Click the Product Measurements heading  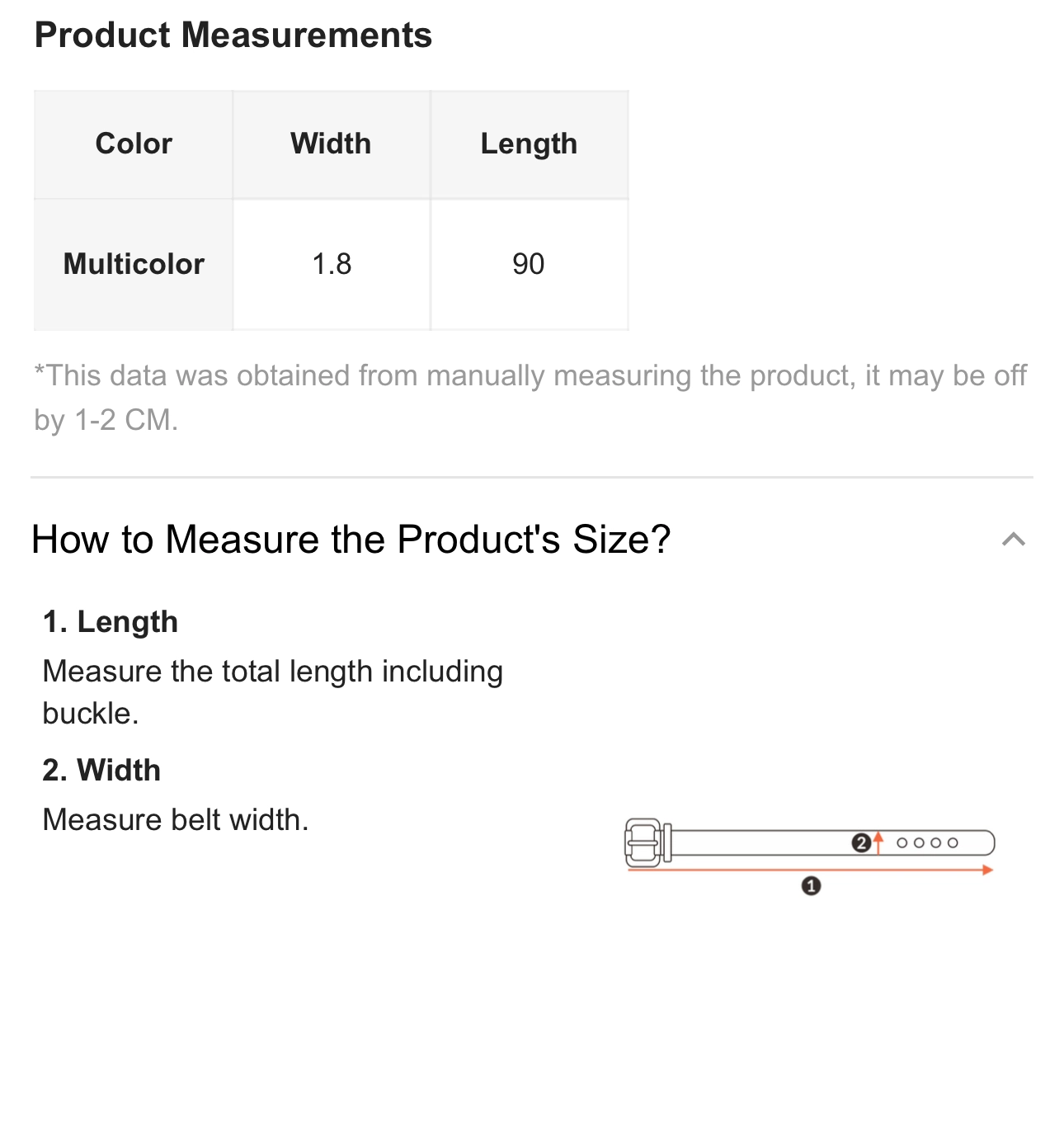tap(233, 35)
